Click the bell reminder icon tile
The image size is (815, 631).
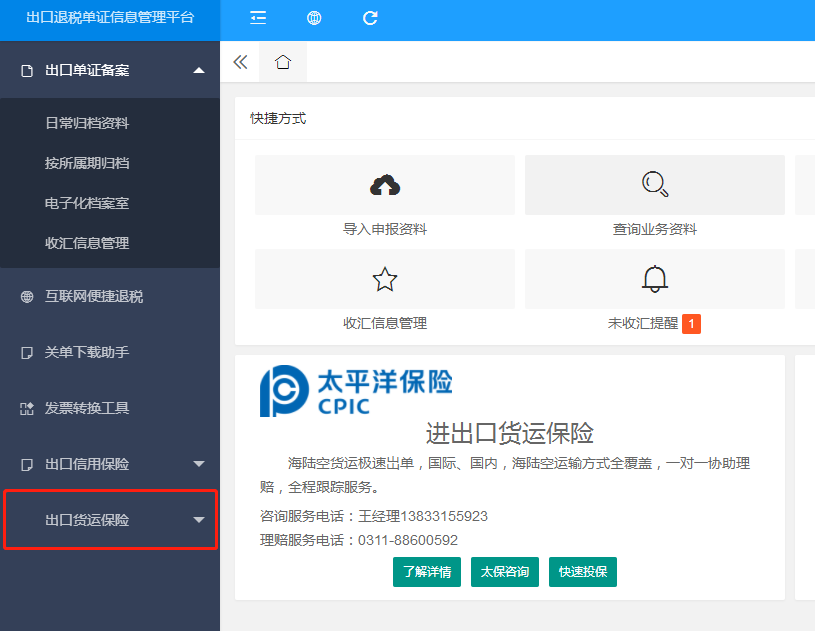[655, 279]
